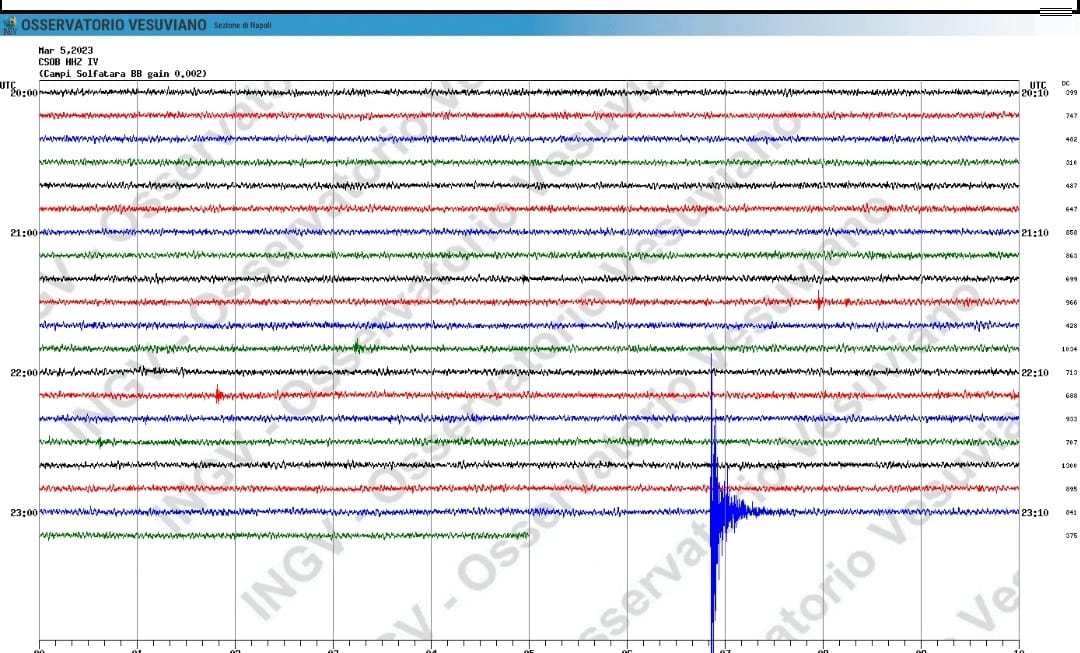Click DC value 688
The height and width of the screenshot is (653, 1080).
coord(1071,396)
